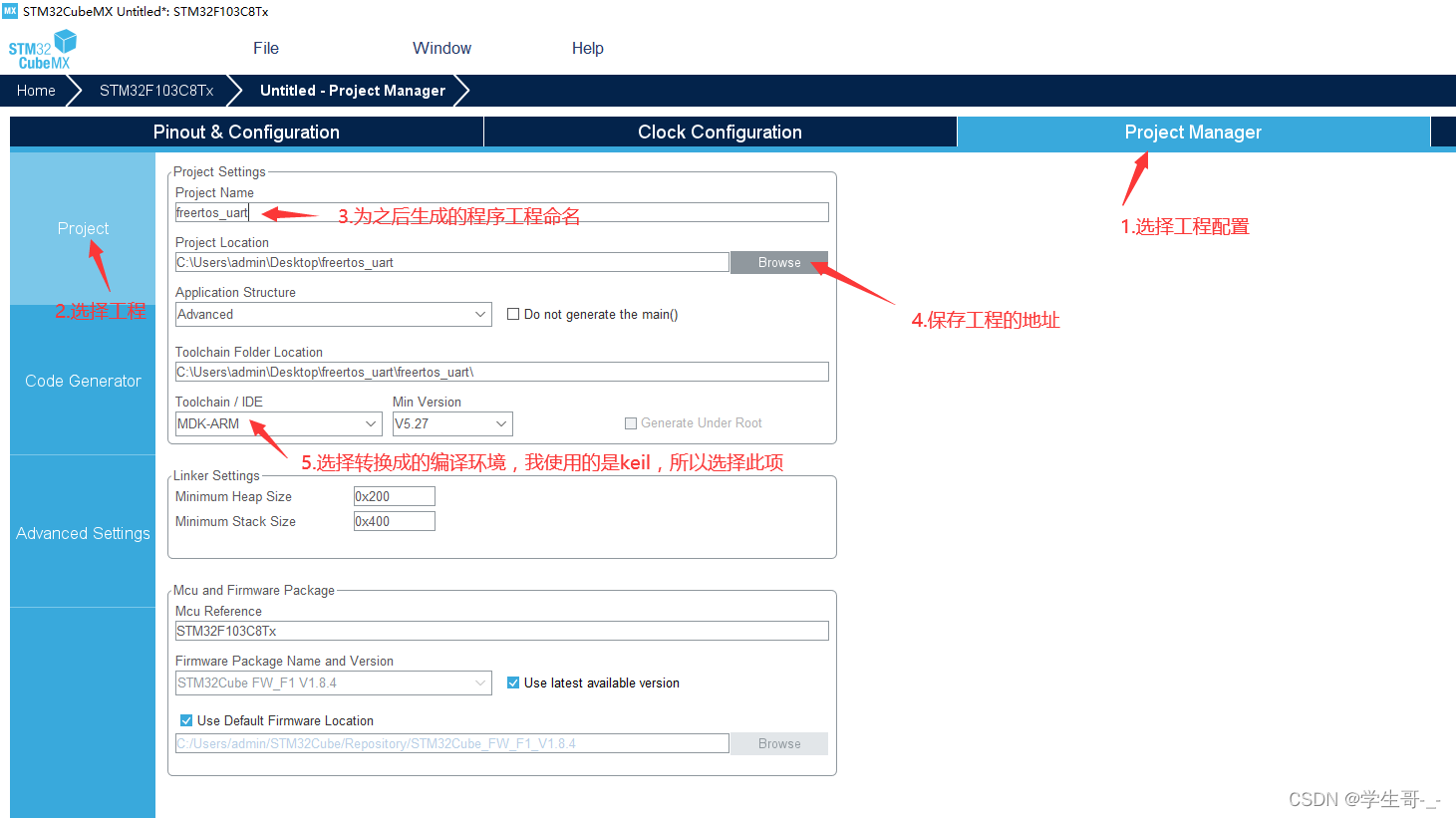1456x818 pixels.
Task: Click the Mcu and Firmware Package label
Action: pos(254,590)
